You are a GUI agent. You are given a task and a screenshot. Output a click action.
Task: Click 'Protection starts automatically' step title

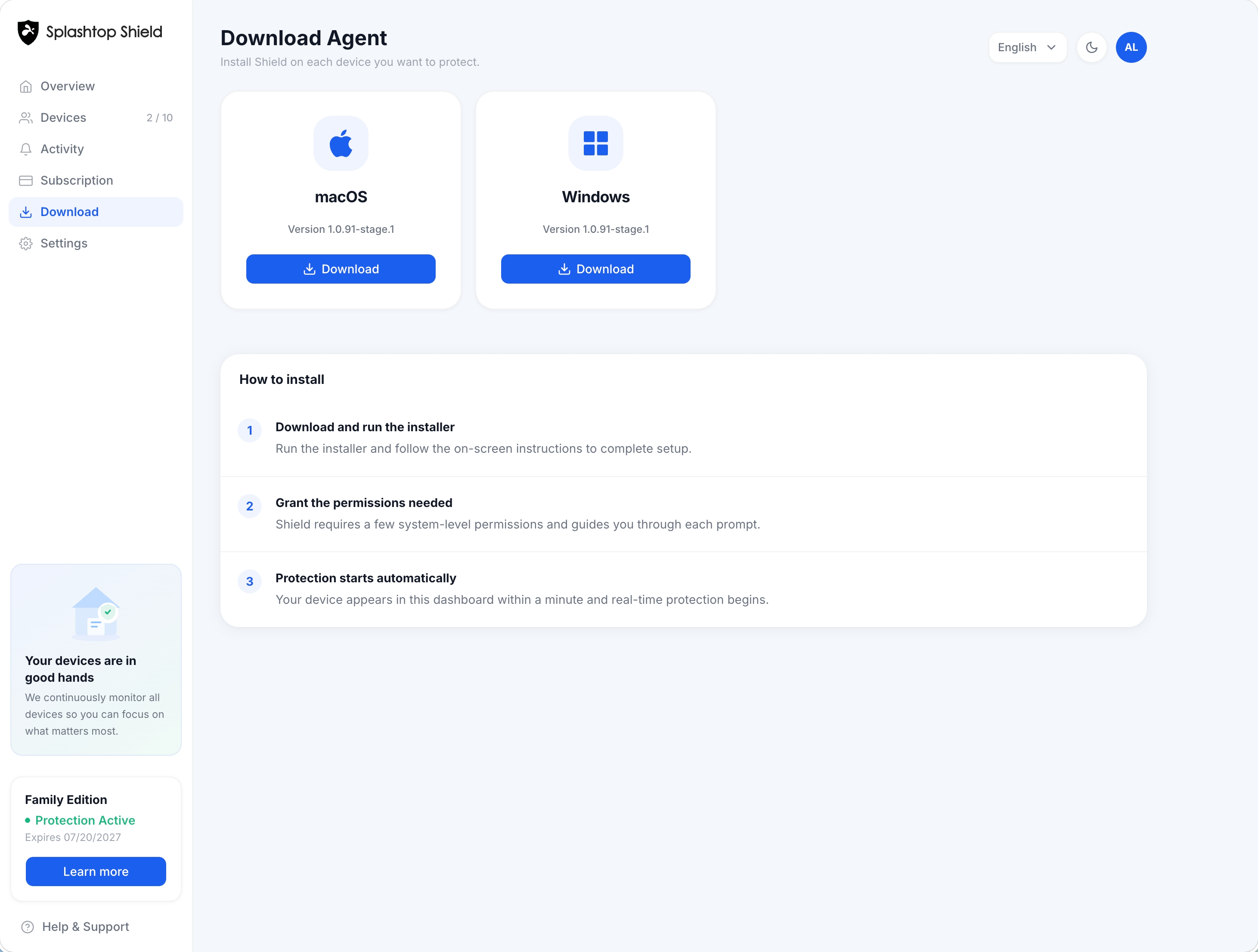coord(366,578)
